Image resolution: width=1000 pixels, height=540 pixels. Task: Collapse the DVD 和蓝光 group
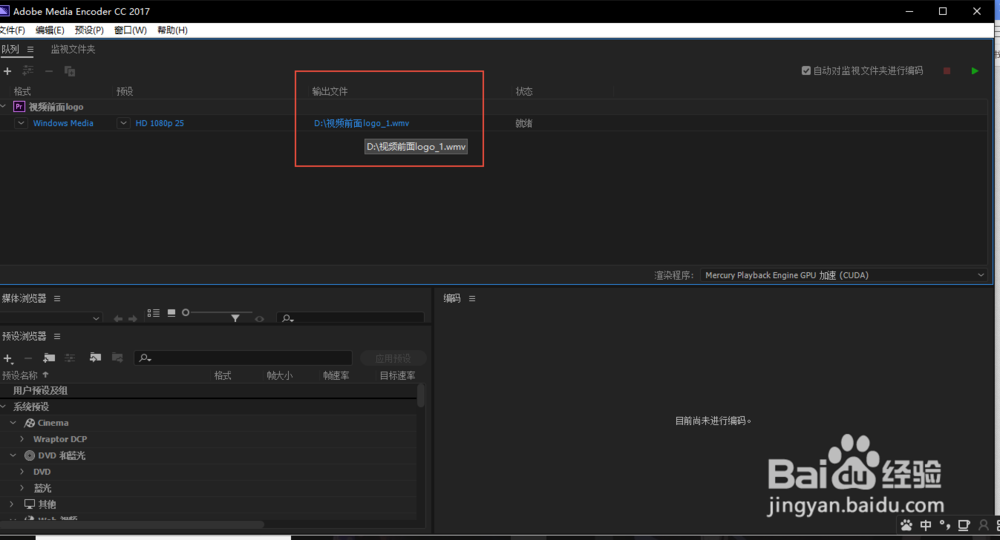point(13,455)
